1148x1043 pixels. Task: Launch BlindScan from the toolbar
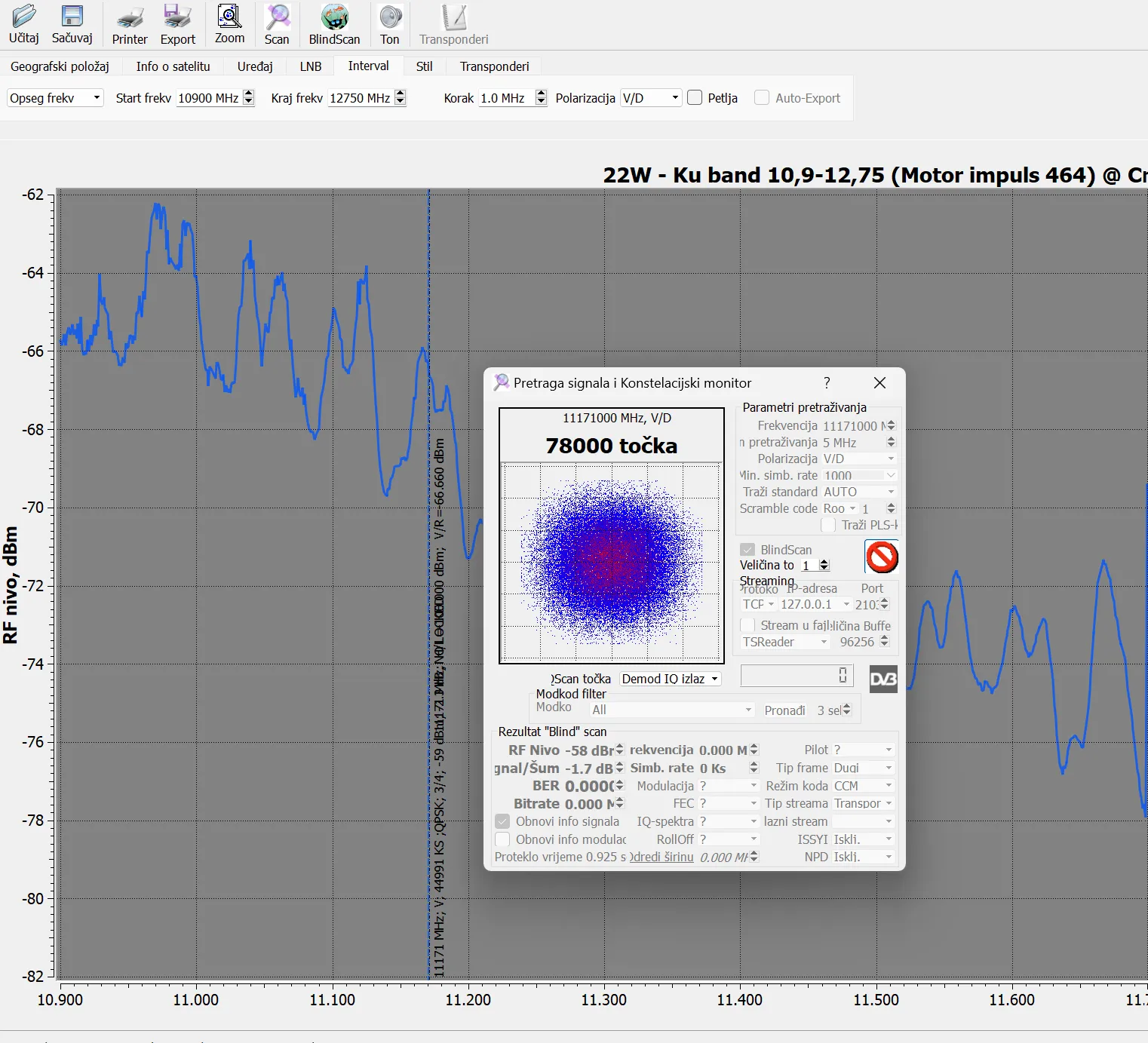(x=334, y=17)
